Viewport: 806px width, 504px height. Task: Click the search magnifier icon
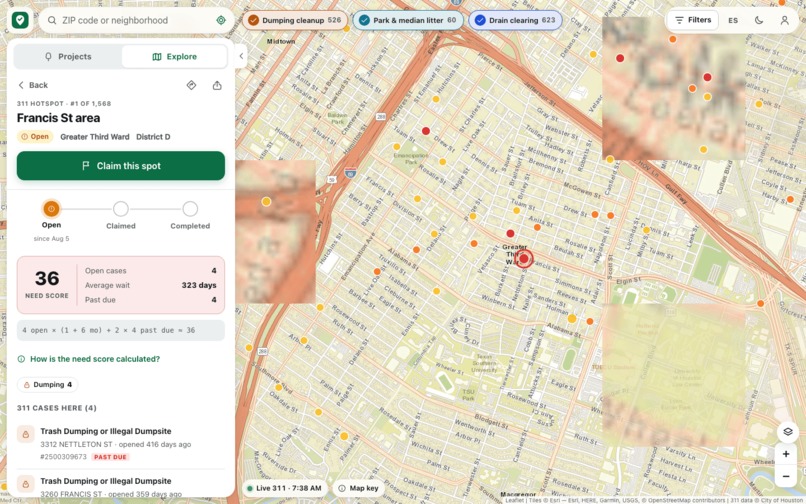pyautogui.click(x=52, y=20)
